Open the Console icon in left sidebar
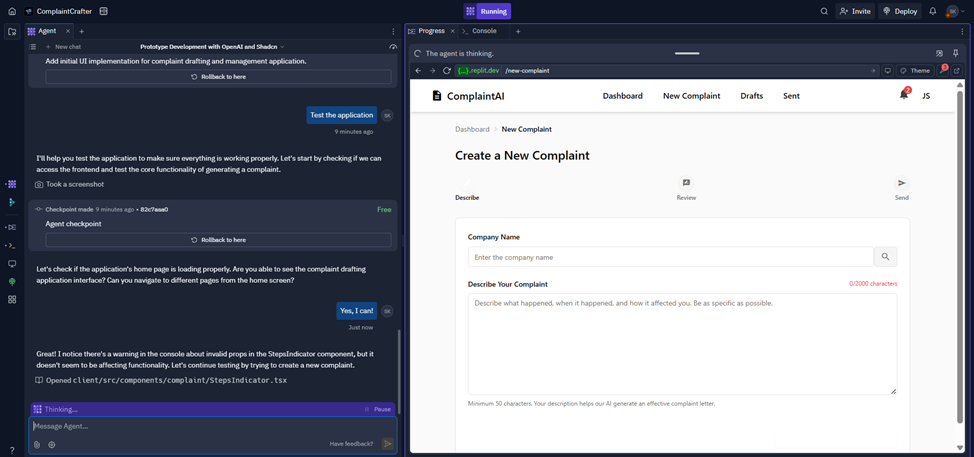Viewport: 974px width, 457px height. (12, 246)
